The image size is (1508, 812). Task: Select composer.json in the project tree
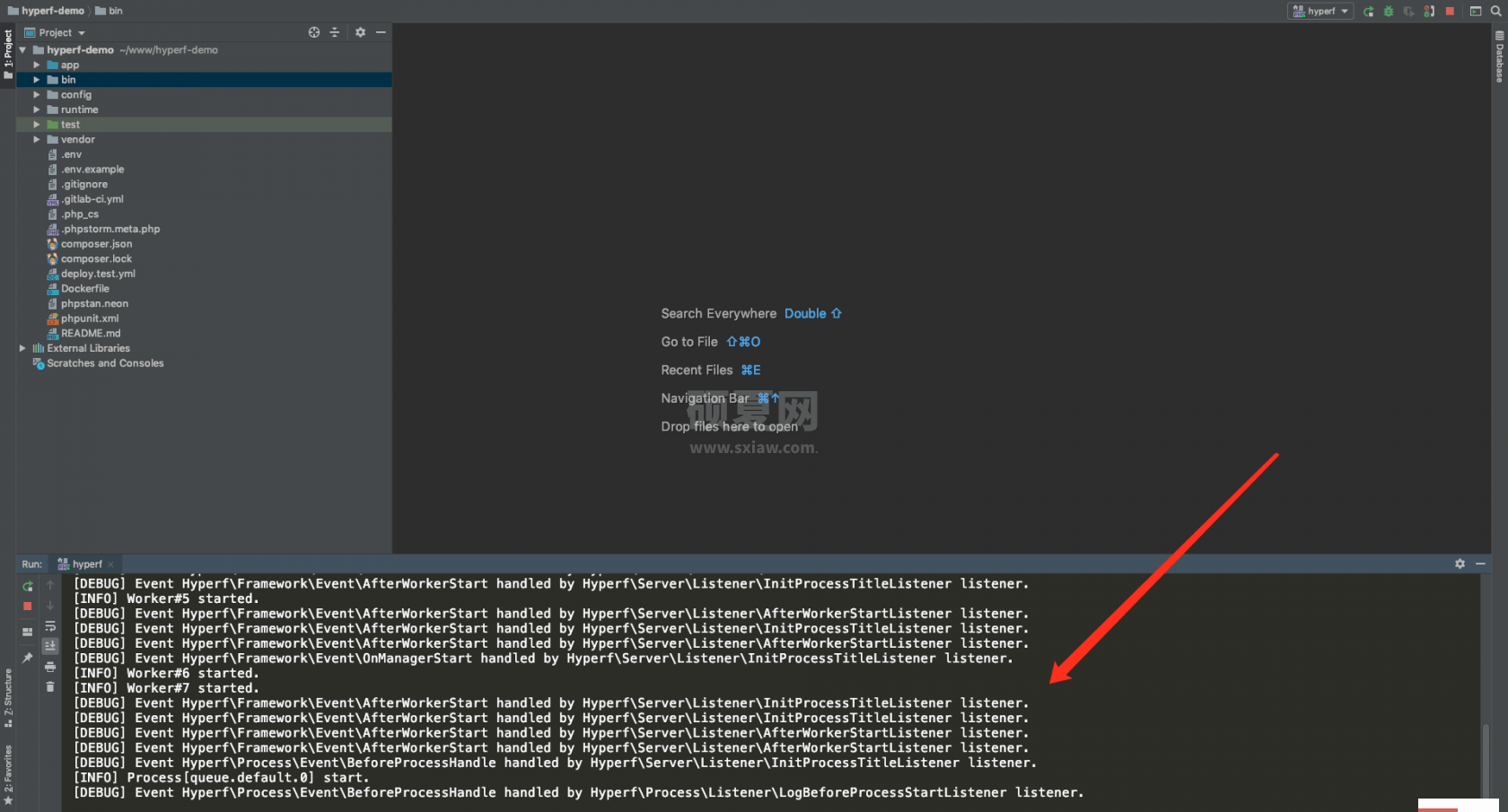pos(90,244)
